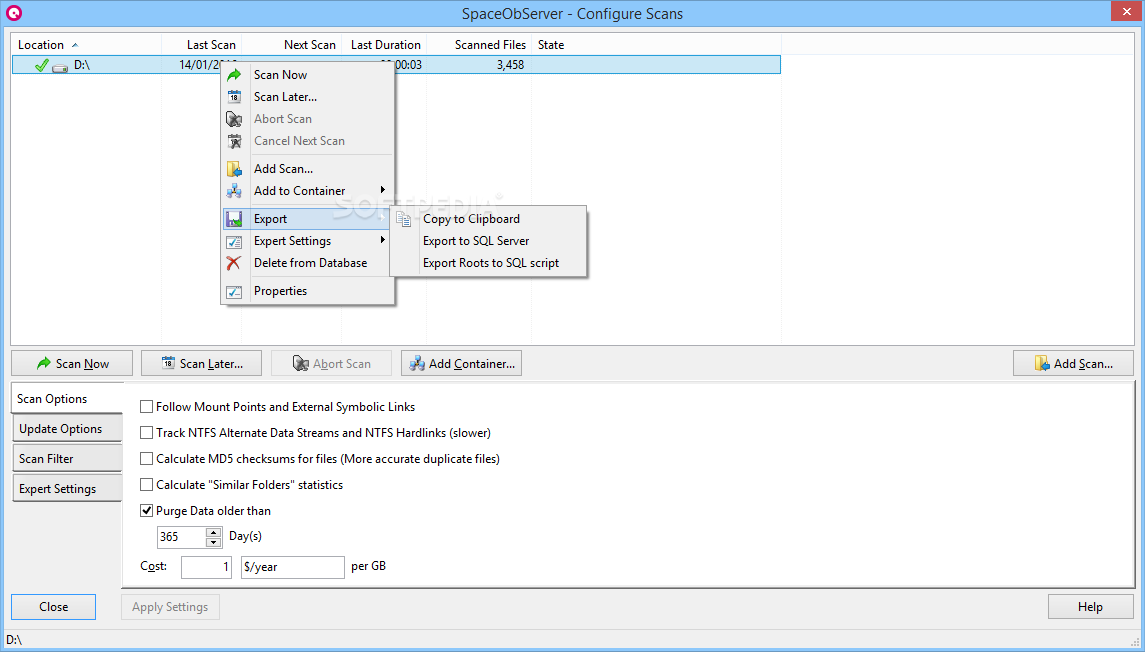Click the Abort Scan icon in context menu

tap(234, 118)
